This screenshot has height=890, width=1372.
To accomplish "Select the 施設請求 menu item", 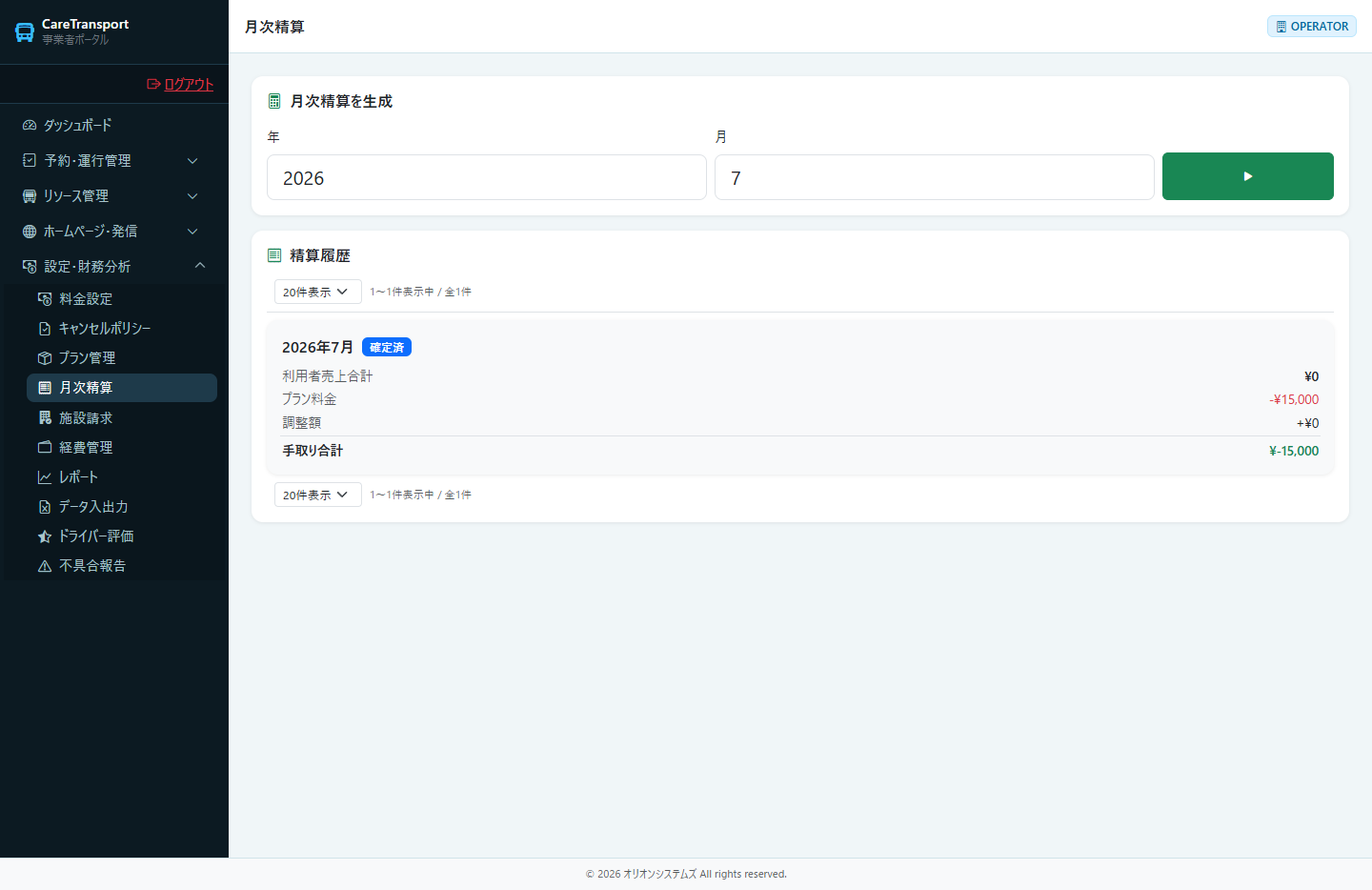I will 122,418.
